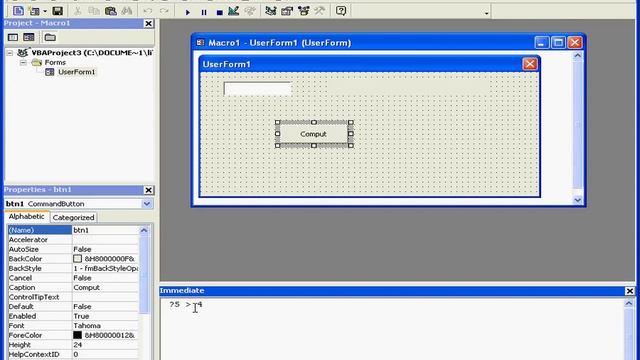Click View Object icon in Project panel
Viewport: 640px width, 360px height.
click(29, 38)
